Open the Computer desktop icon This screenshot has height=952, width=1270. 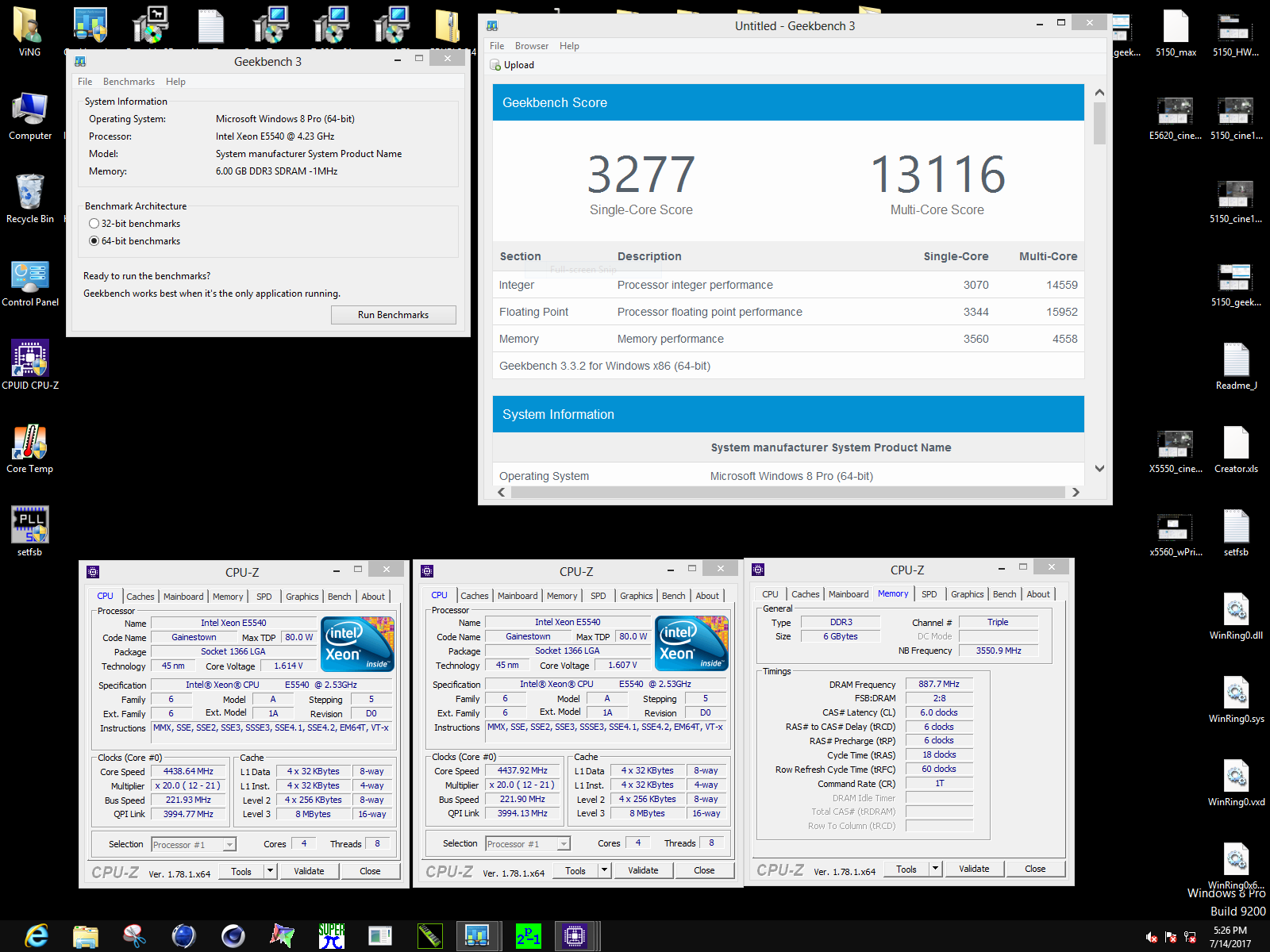(29, 116)
